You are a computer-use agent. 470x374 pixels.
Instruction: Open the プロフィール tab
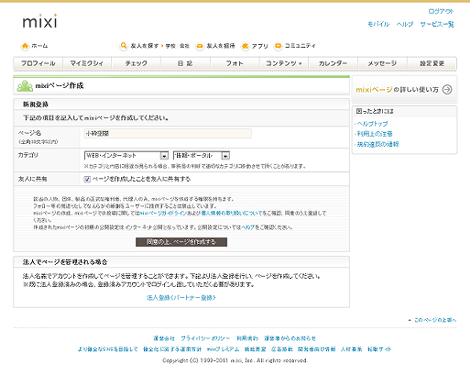(x=38, y=63)
